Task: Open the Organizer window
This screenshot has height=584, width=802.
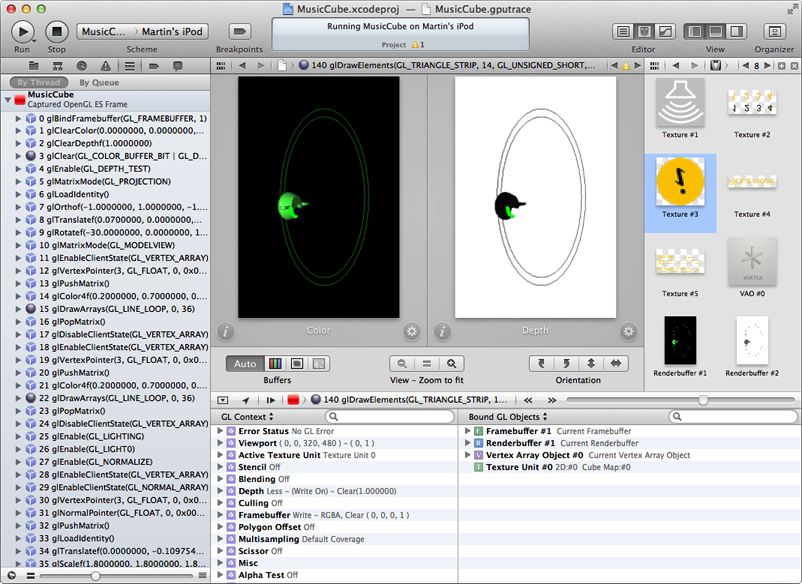Action: pyautogui.click(x=774, y=32)
